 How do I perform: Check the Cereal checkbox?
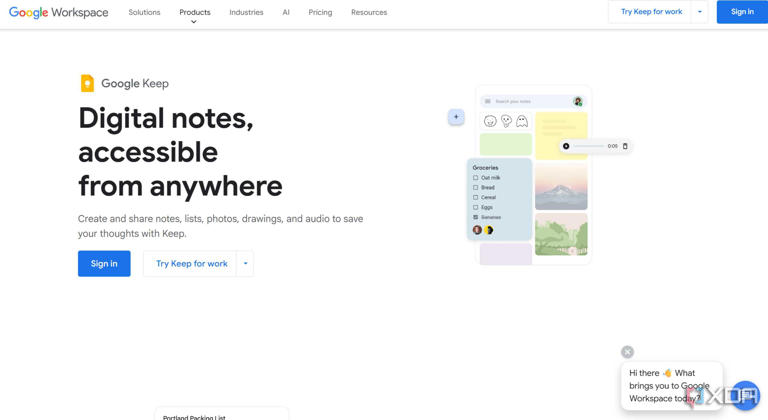[475, 198]
